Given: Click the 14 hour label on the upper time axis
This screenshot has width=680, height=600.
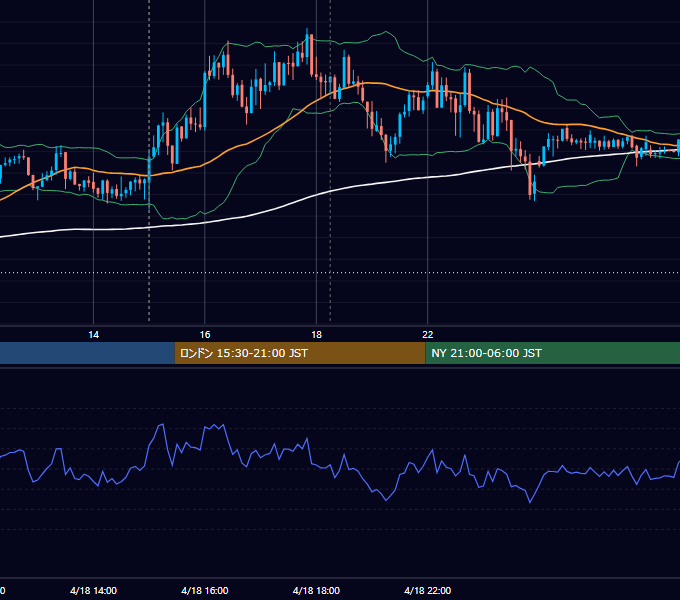Looking at the screenshot, I should pyautogui.click(x=93, y=335).
